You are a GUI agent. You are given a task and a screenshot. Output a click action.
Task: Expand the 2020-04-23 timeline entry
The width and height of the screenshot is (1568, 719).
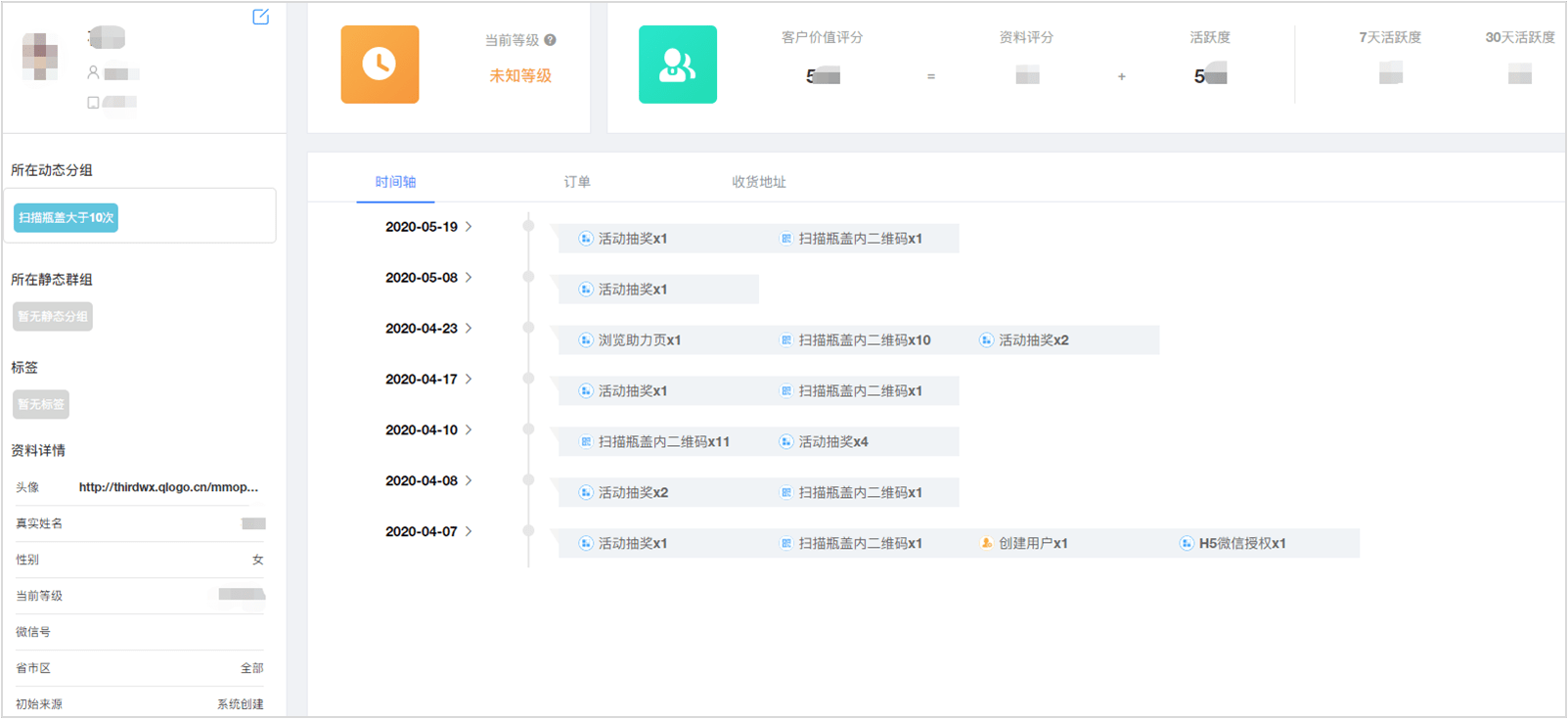click(x=469, y=329)
